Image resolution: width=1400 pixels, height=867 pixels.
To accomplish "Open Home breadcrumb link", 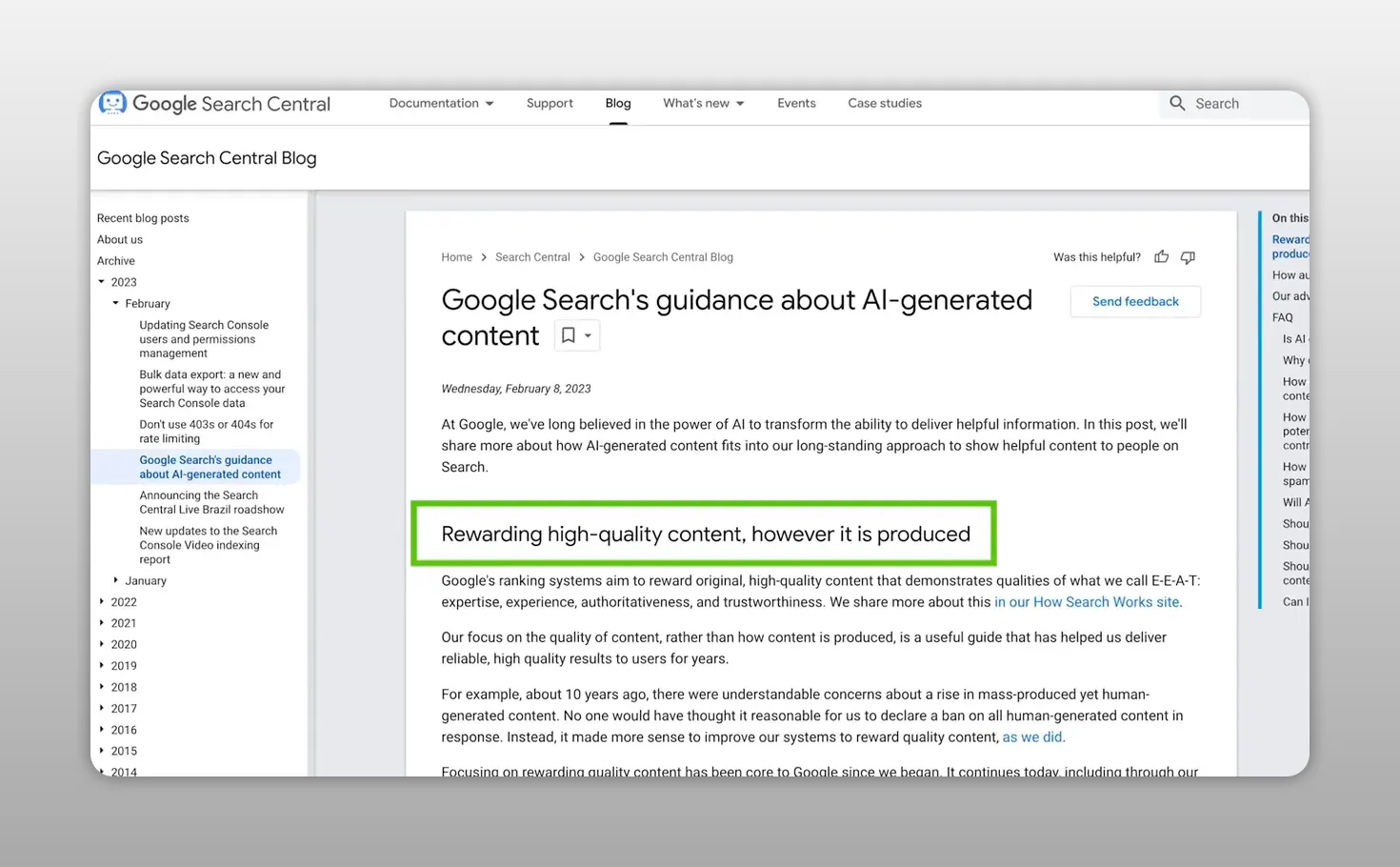I will tap(456, 257).
